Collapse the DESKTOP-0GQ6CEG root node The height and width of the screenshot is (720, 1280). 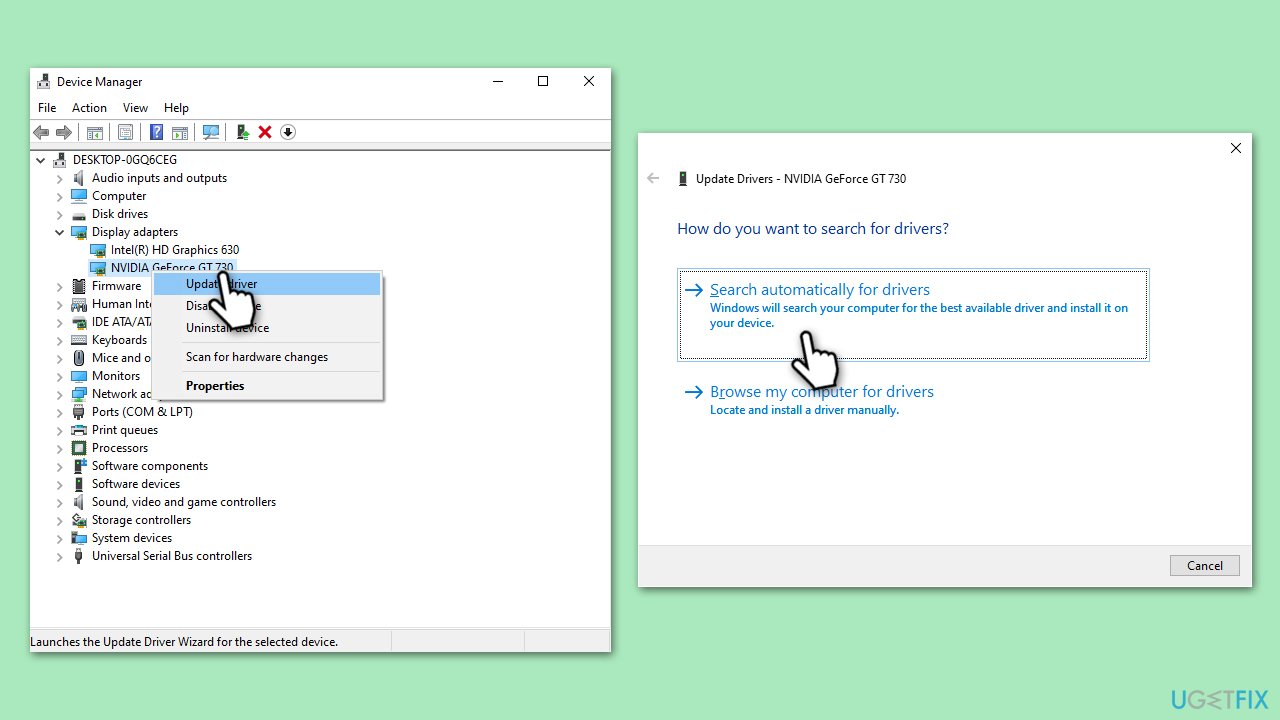click(x=41, y=160)
